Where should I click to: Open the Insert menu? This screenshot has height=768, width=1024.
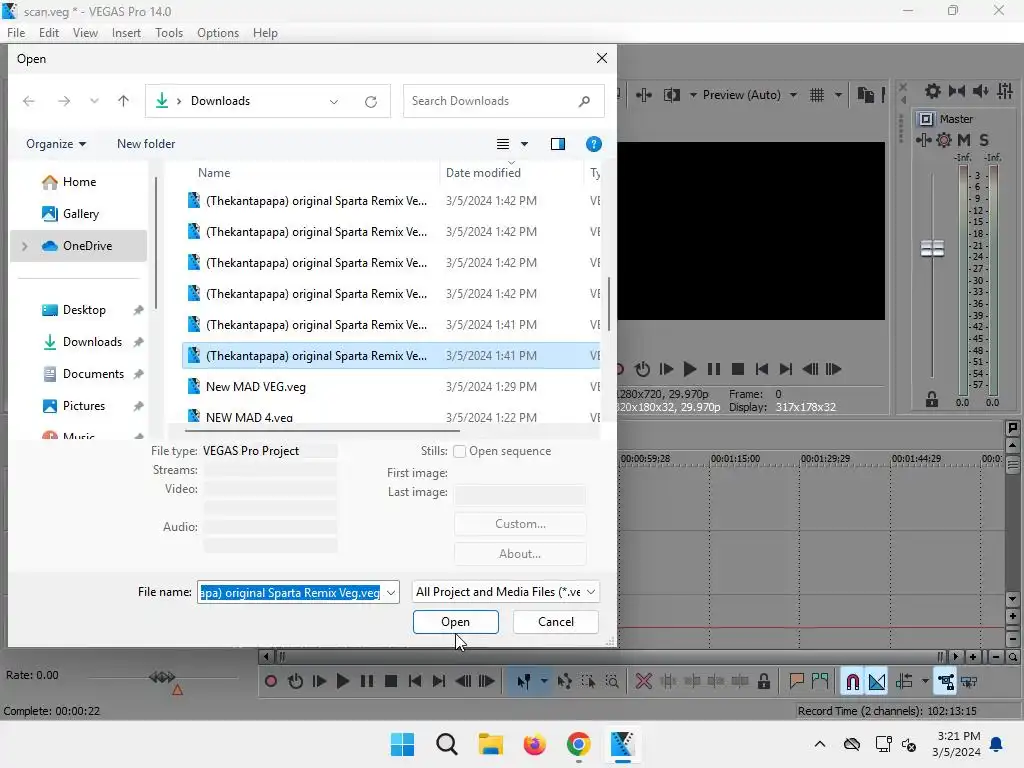(x=126, y=33)
